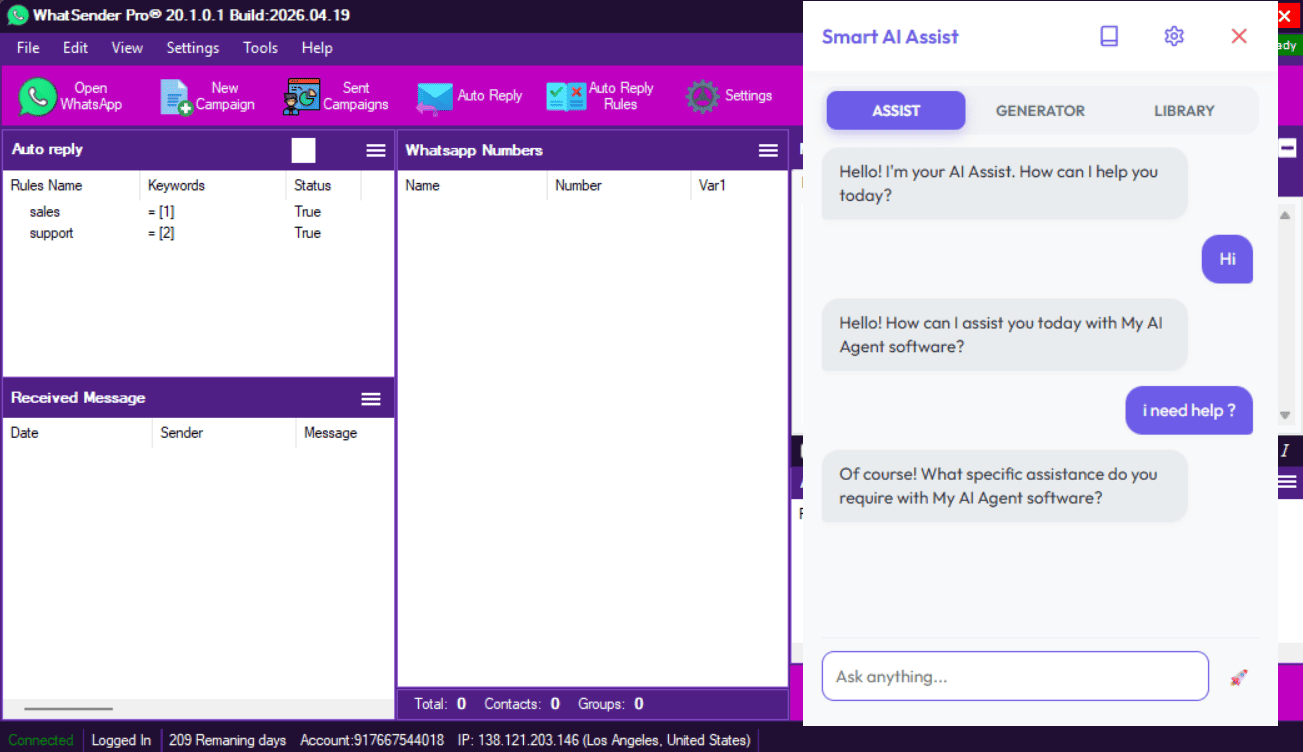Click the 209 Remaining days status

[227, 740]
